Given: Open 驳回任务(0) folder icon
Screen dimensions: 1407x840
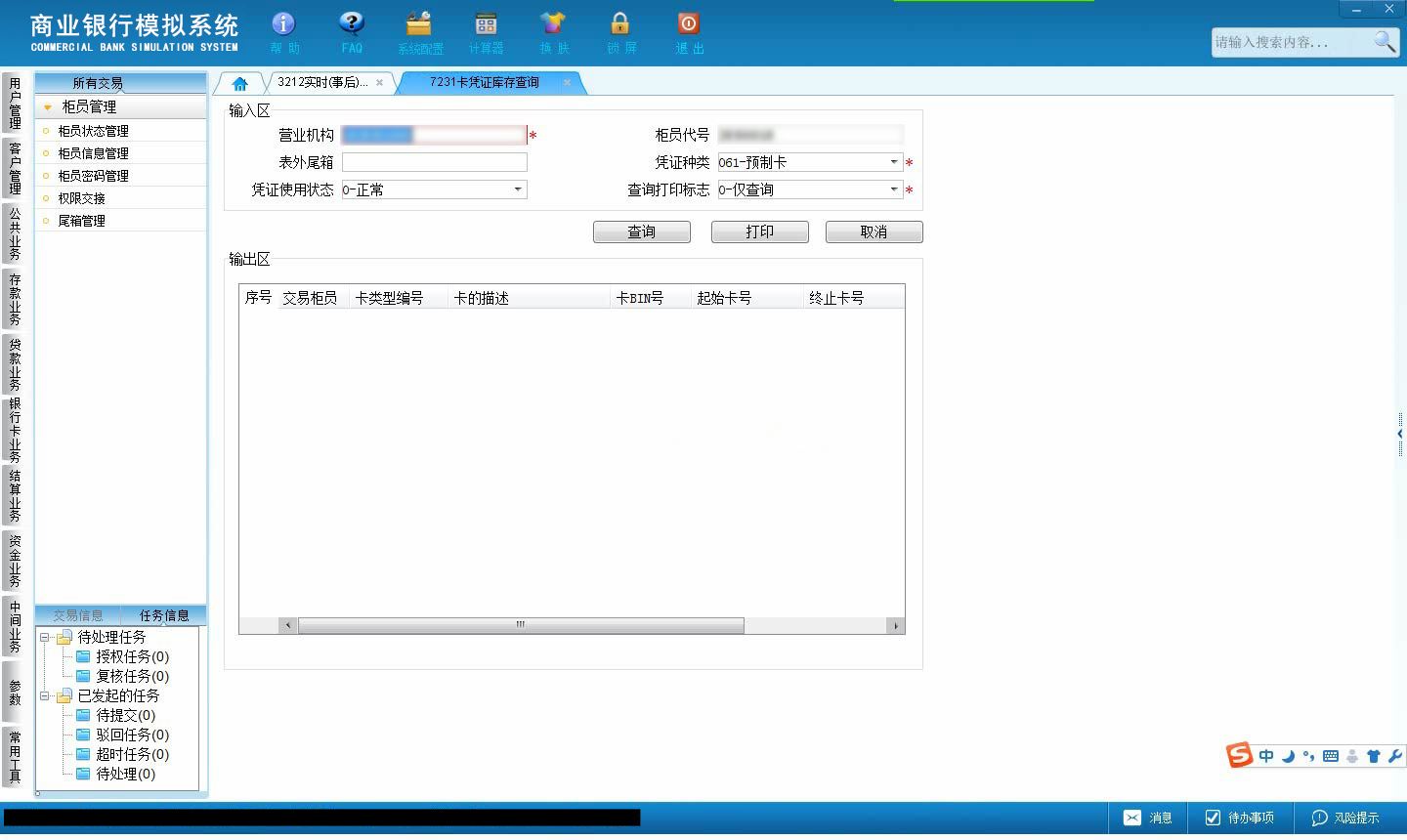Looking at the screenshot, I should tap(83, 735).
